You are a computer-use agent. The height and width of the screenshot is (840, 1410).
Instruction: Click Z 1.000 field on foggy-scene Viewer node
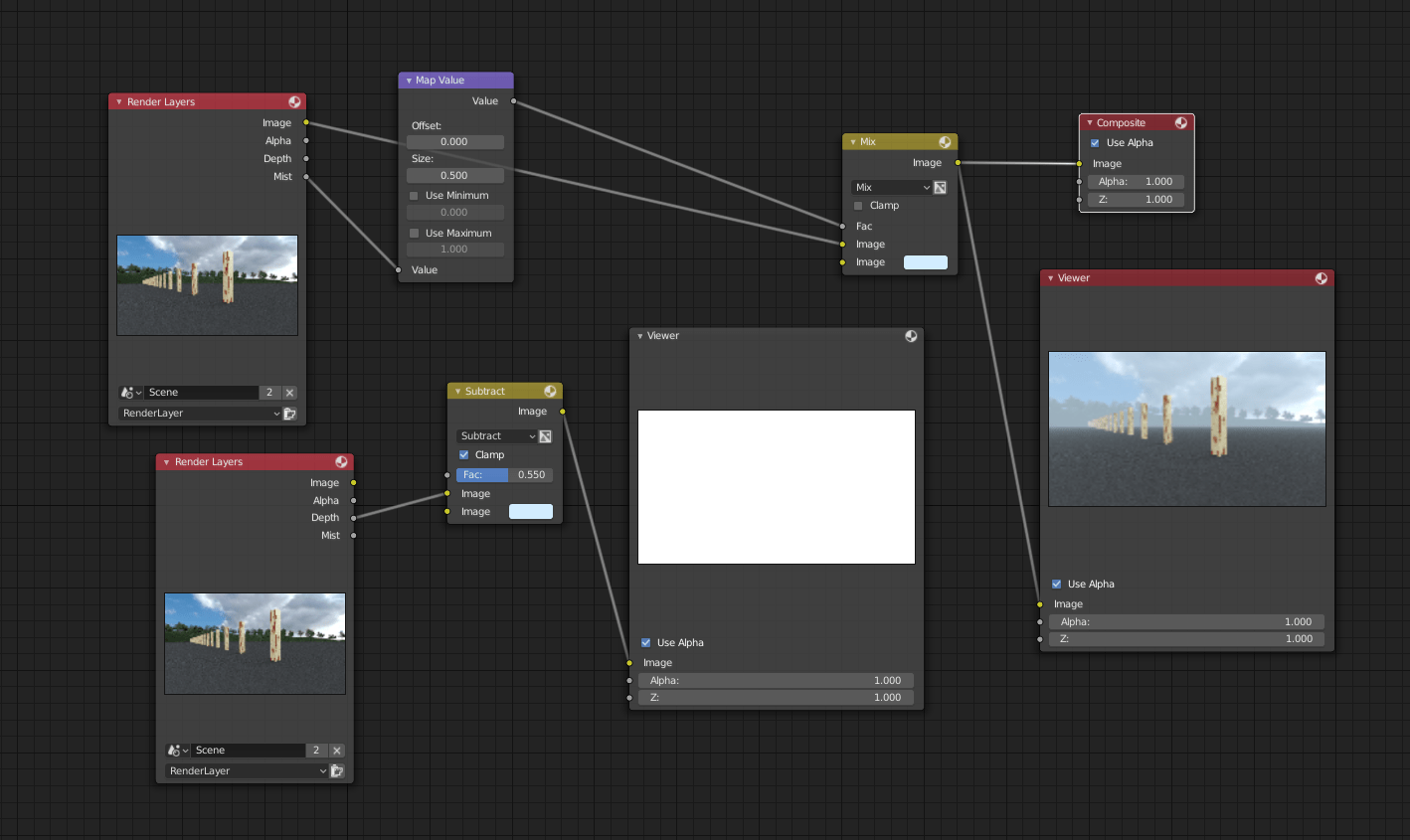1187,639
